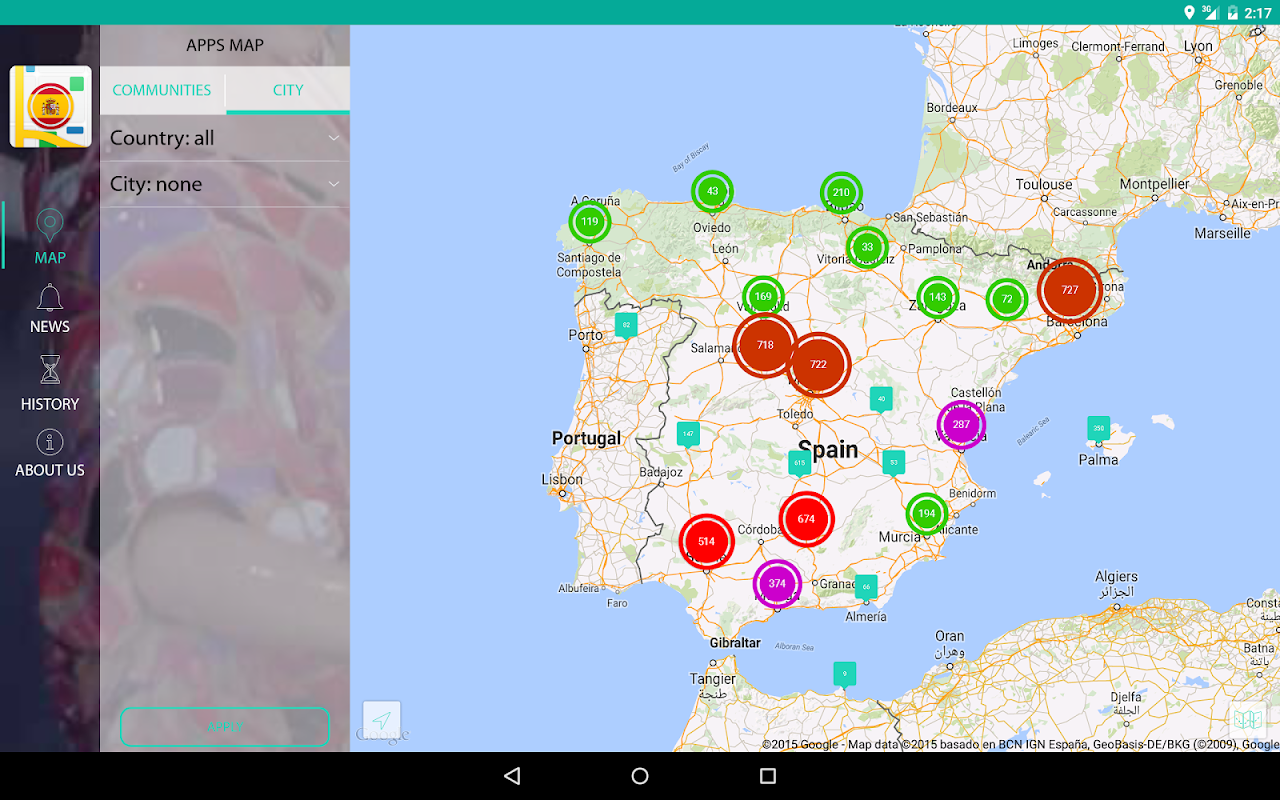
Task: Expand the Country: all dropdown
Action: [x=225, y=138]
